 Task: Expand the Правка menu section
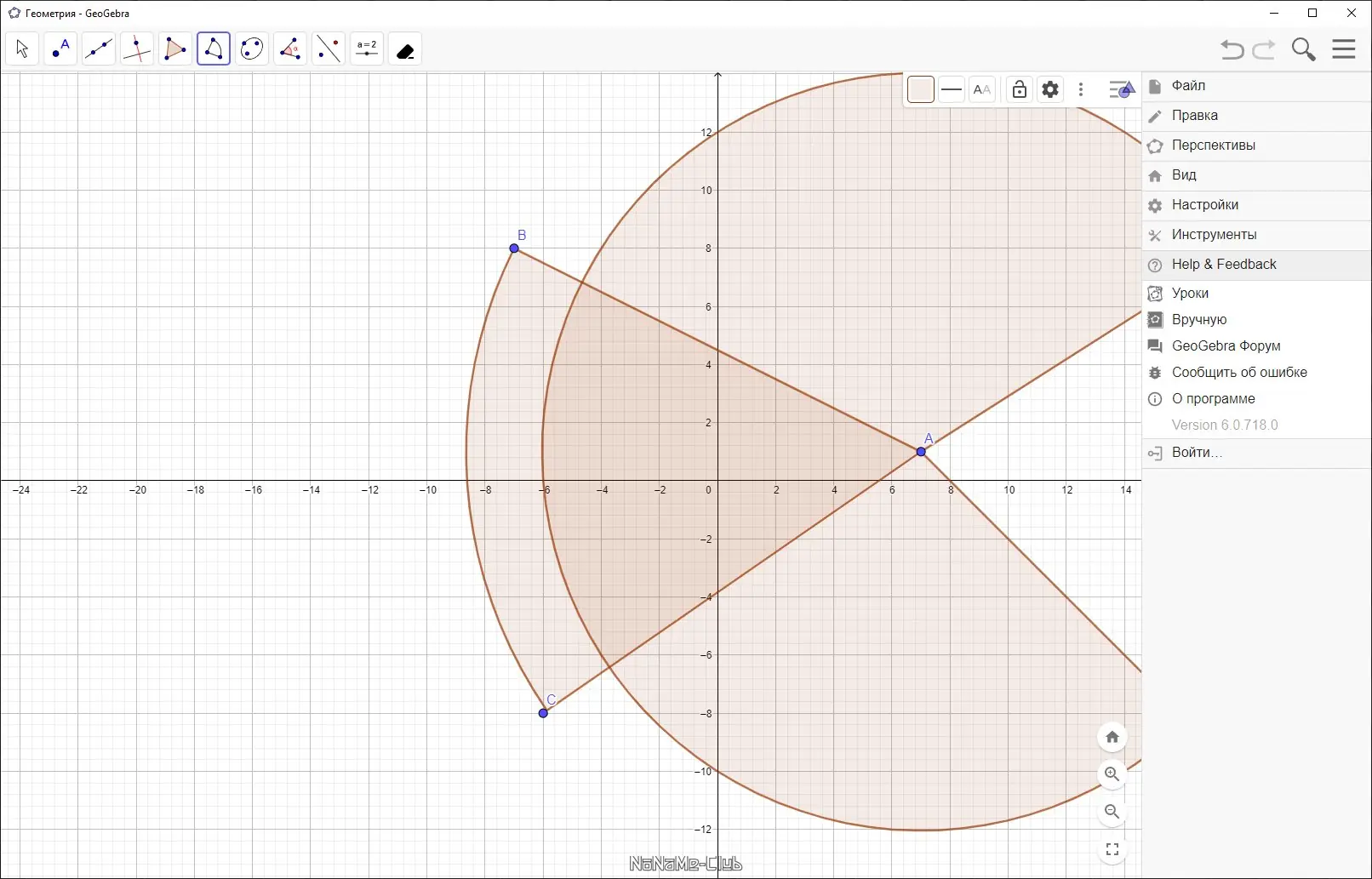(x=1257, y=116)
